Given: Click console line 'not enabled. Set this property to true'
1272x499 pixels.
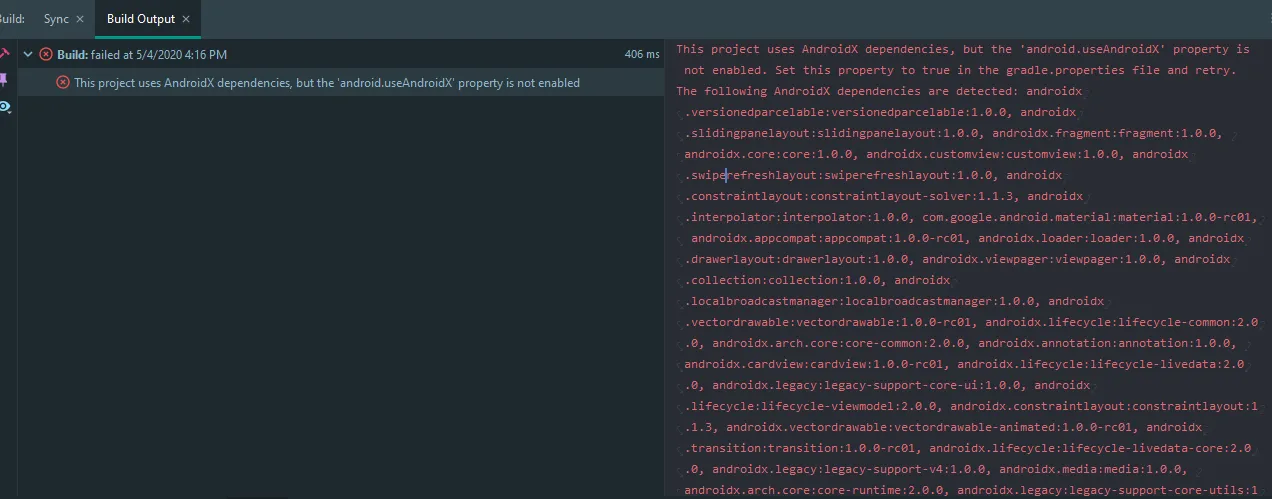Looking at the screenshot, I should point(960,70).
